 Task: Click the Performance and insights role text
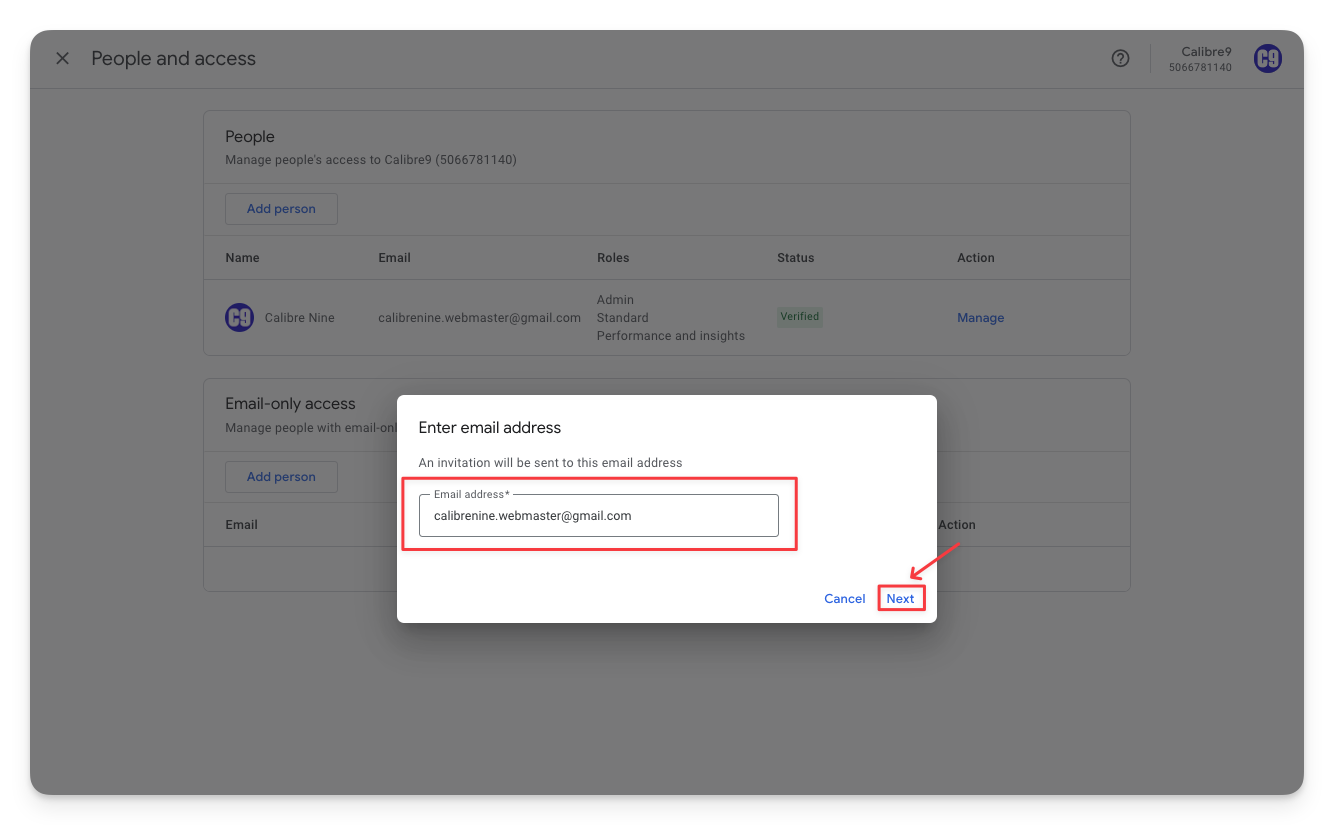pos(670,336)
